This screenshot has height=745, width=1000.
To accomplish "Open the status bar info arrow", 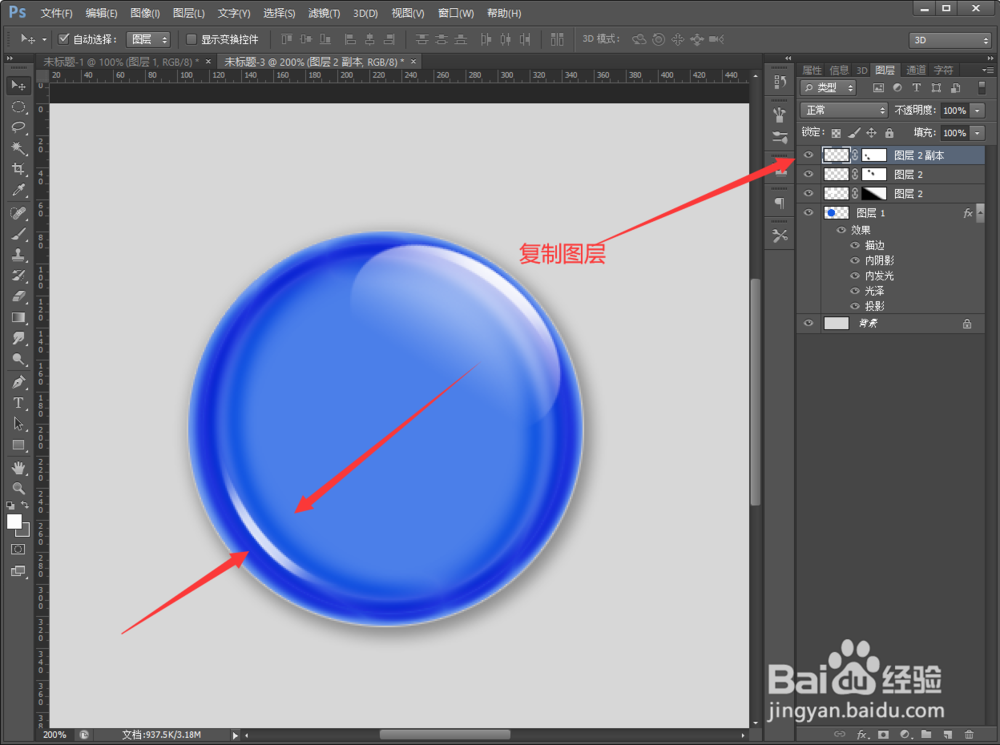I will point(235,735).
